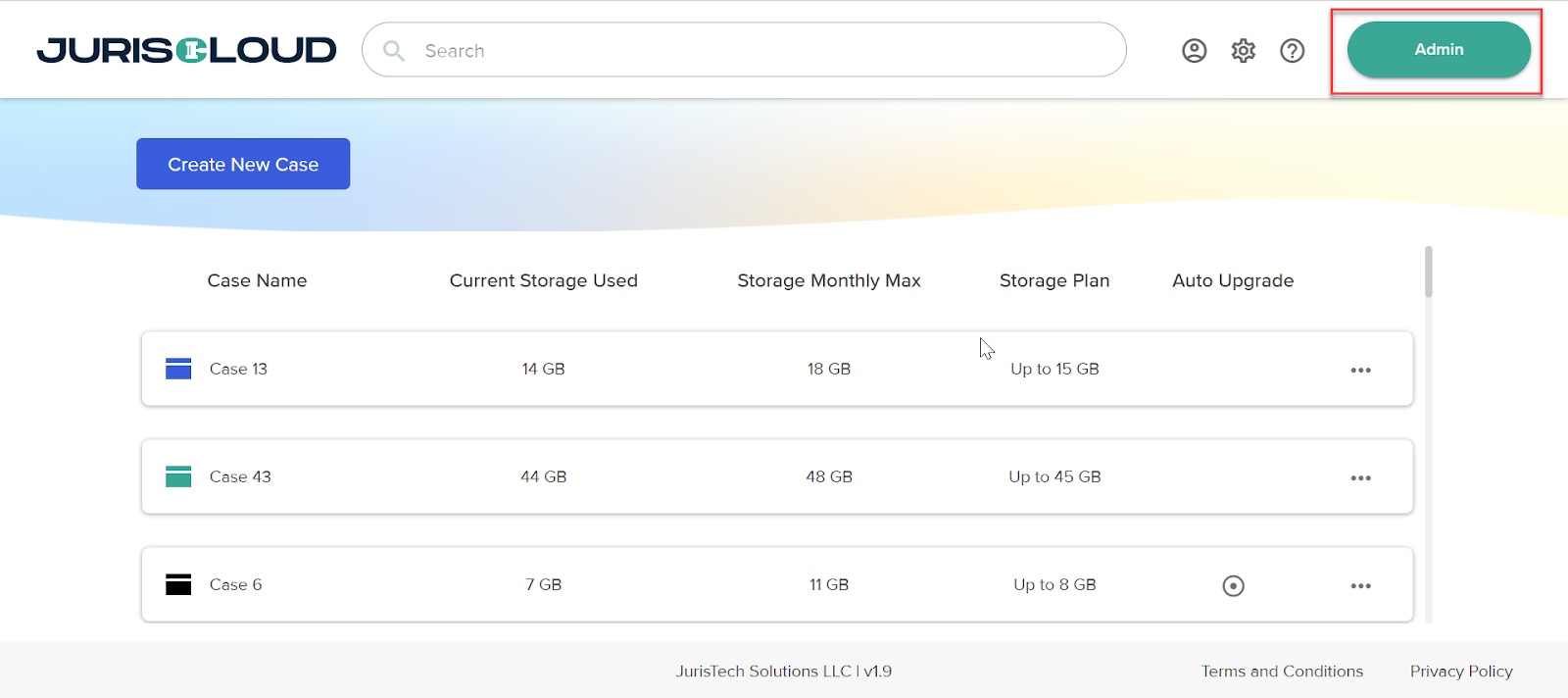Open the ellipsis menu for Case 6
The image size is (1568, 698).
(1360, 585)
